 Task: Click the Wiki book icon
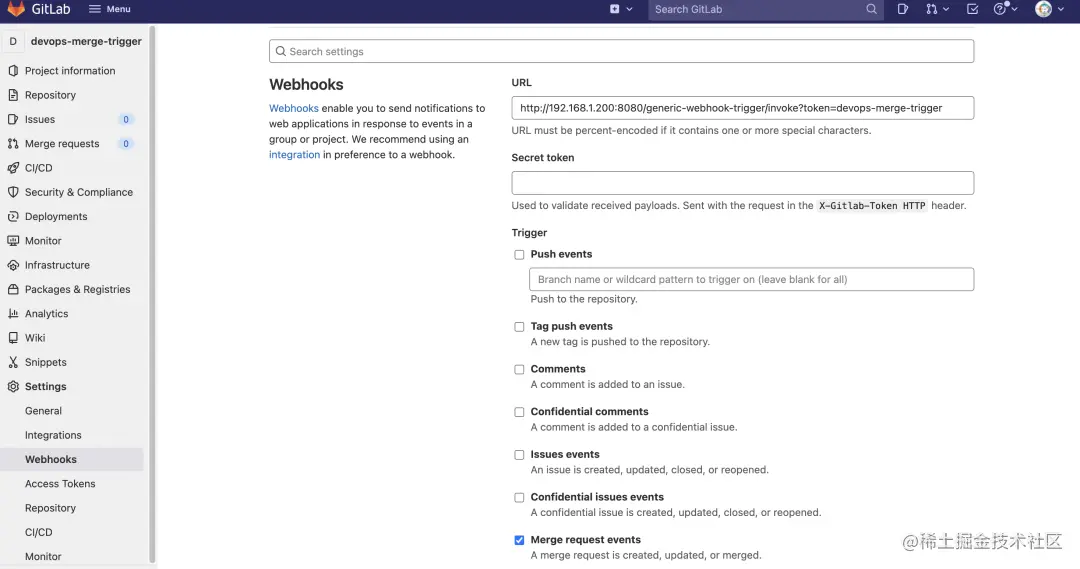[x=13, y=338]
